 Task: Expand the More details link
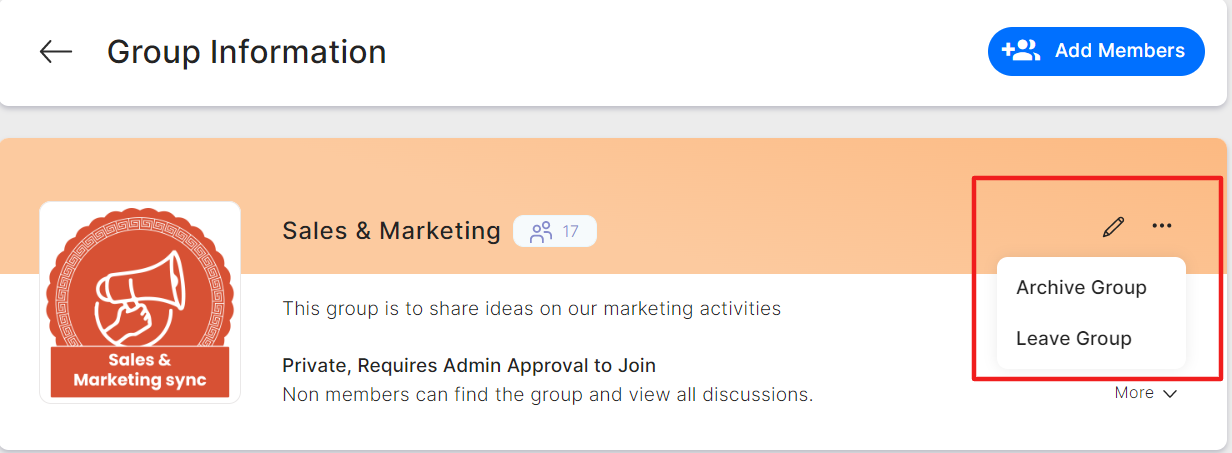click(1134, 393)
